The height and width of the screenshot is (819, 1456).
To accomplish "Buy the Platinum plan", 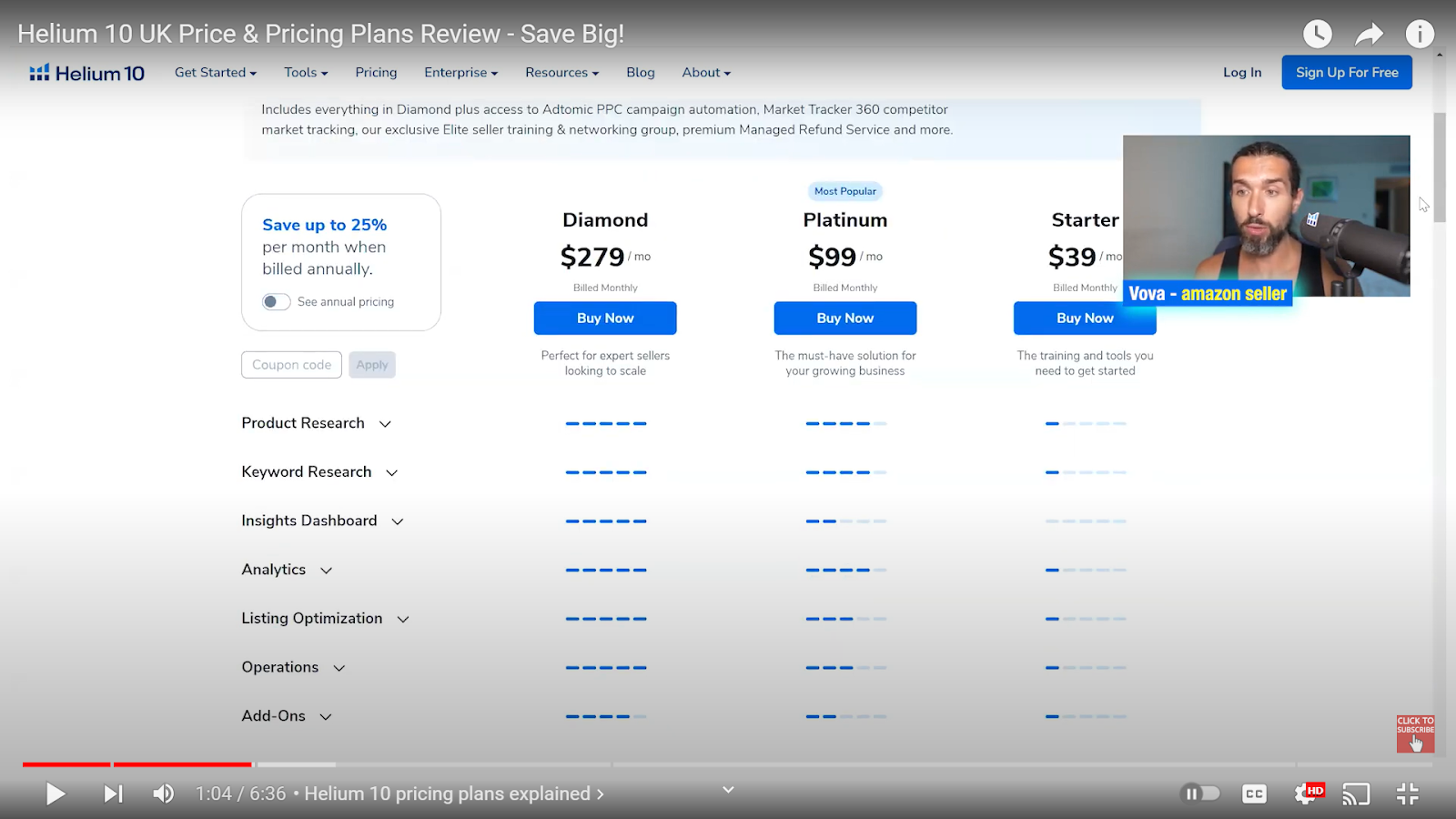I will click(x=845, y=318).
